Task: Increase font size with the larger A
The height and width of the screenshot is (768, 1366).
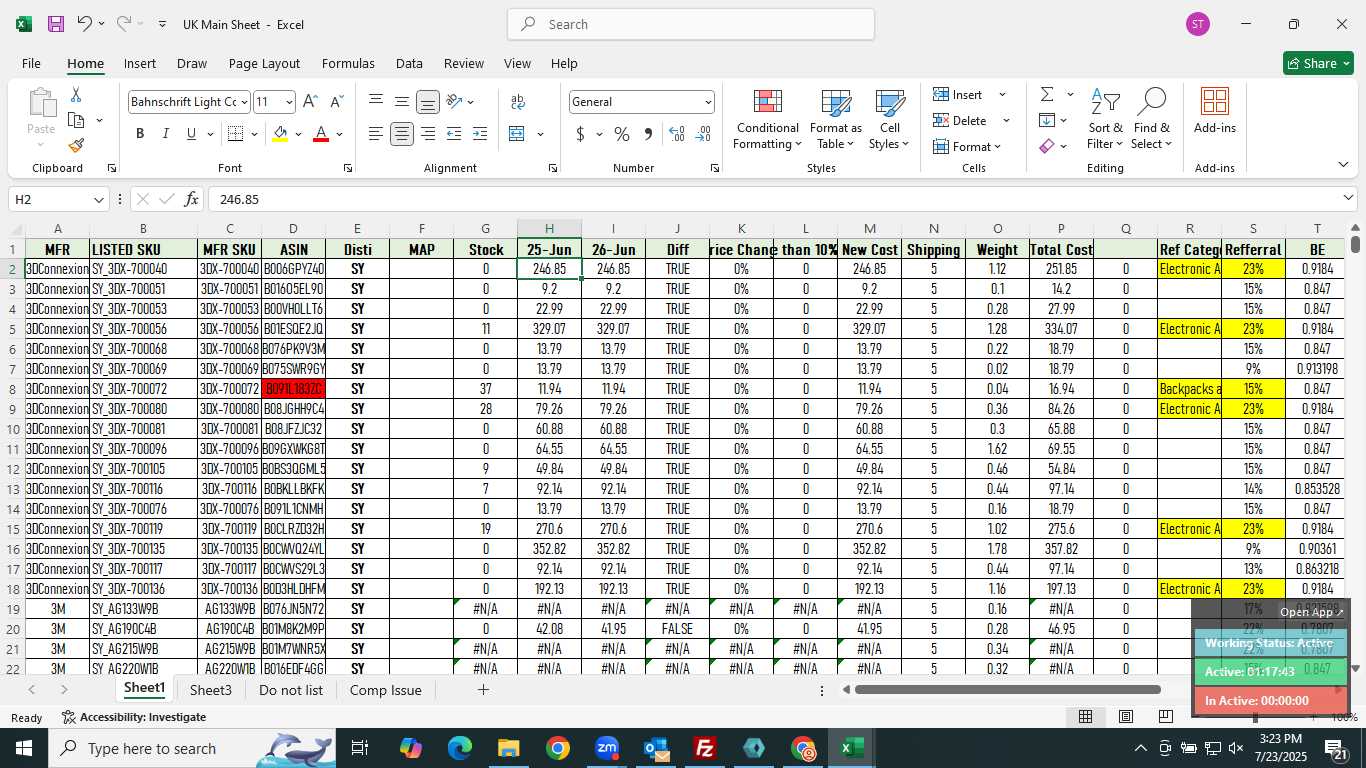Action: 310,102
